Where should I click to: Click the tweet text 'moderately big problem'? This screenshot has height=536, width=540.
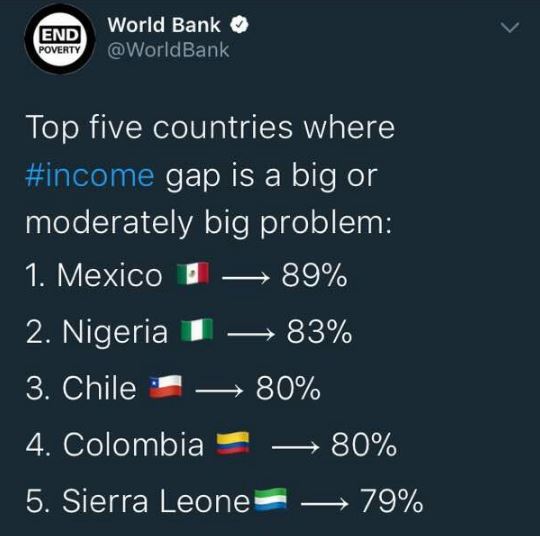(207, 222)
